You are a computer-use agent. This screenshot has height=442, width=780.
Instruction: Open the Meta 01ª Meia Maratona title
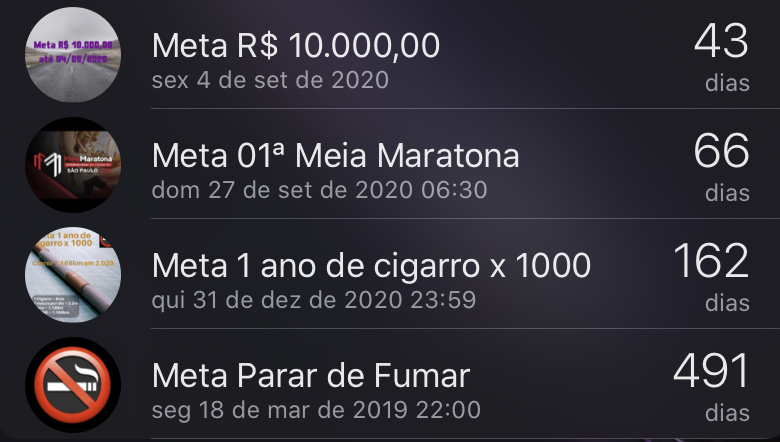click(x=336, y=156)
